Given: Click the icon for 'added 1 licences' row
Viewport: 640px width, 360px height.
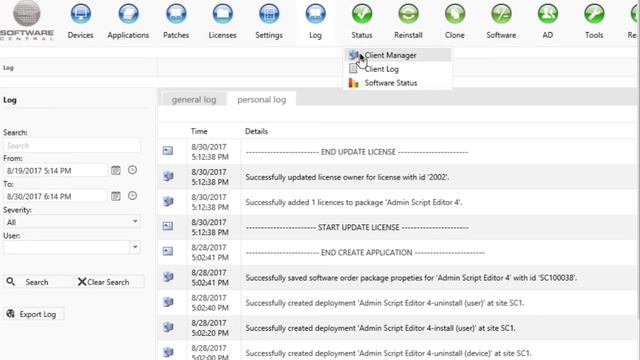Looking at the screenshot, I should coord(168,201).
